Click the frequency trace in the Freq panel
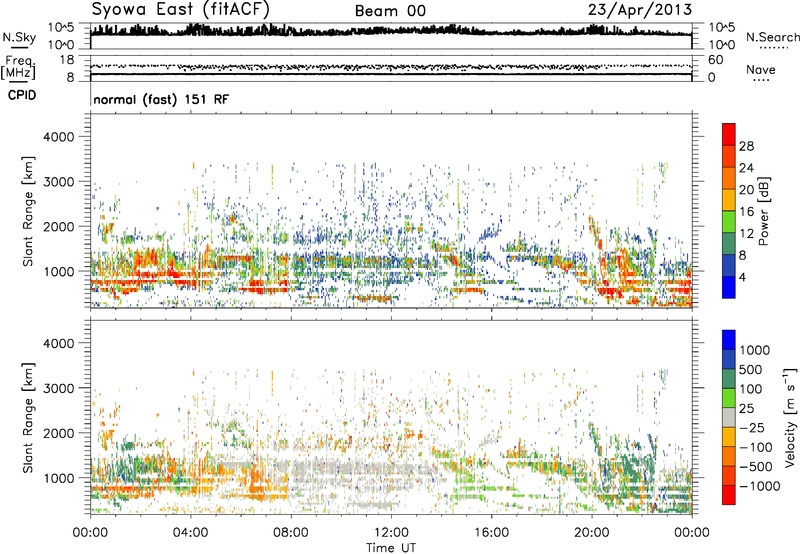800x554 pixels. tap(391, 74)
